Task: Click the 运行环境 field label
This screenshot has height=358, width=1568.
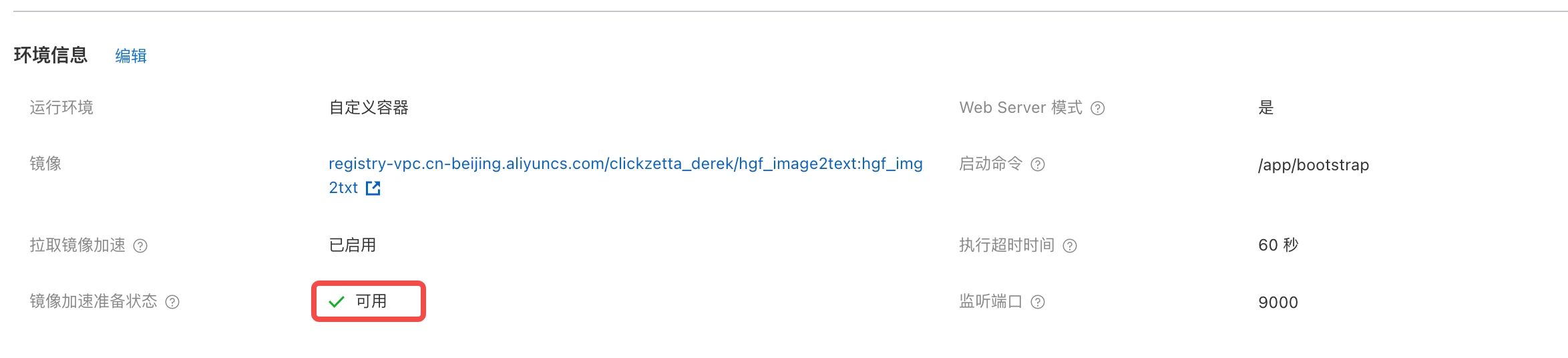Action: click(x=61, y=108)
